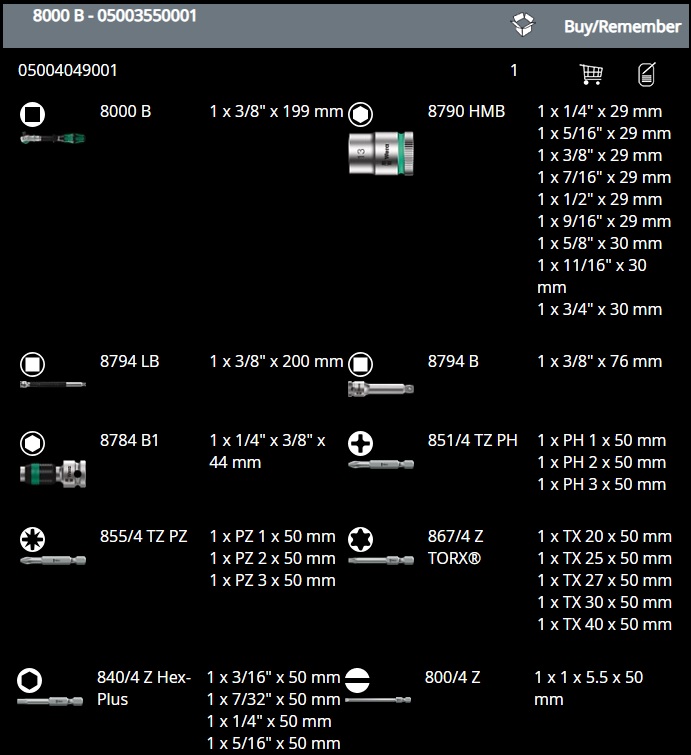Image resolution: width=691 pixels, height=755 pixels.
Task: Click the 1 x TX 27 x 50 mm size
Action: 604,580
